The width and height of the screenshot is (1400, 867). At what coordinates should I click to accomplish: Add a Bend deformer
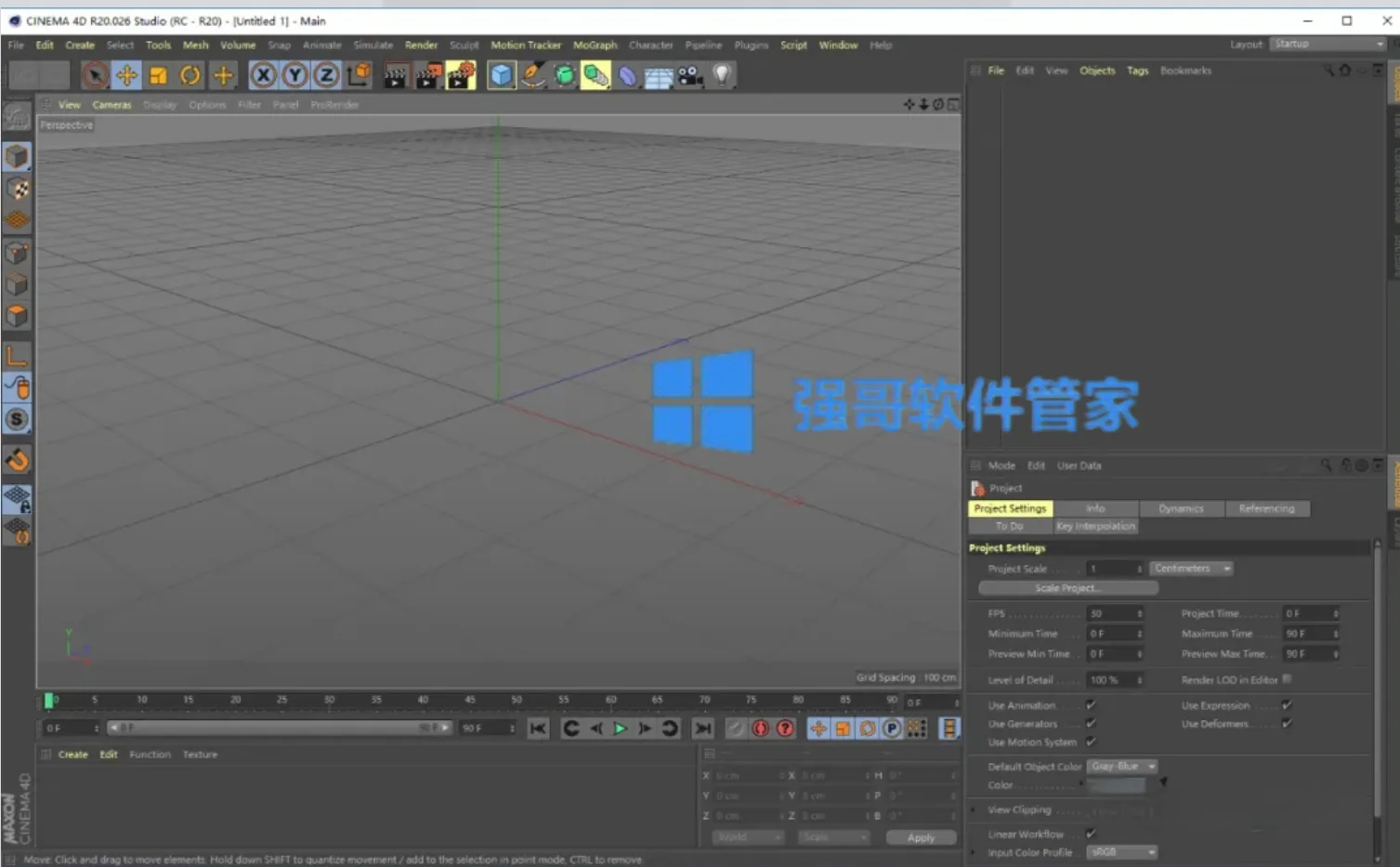tap(628, 75)
